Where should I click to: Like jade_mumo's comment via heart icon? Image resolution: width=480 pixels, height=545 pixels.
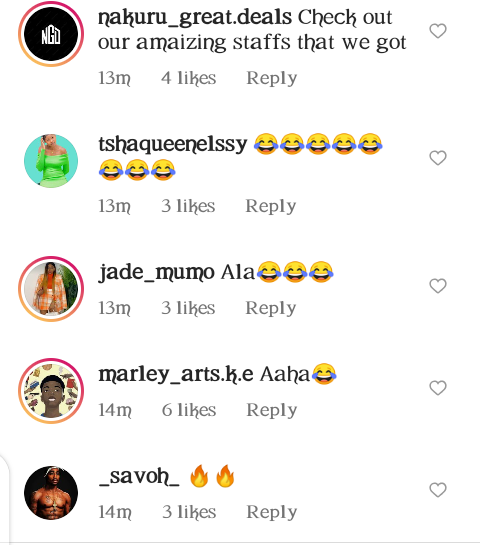[x=438, y=286]
